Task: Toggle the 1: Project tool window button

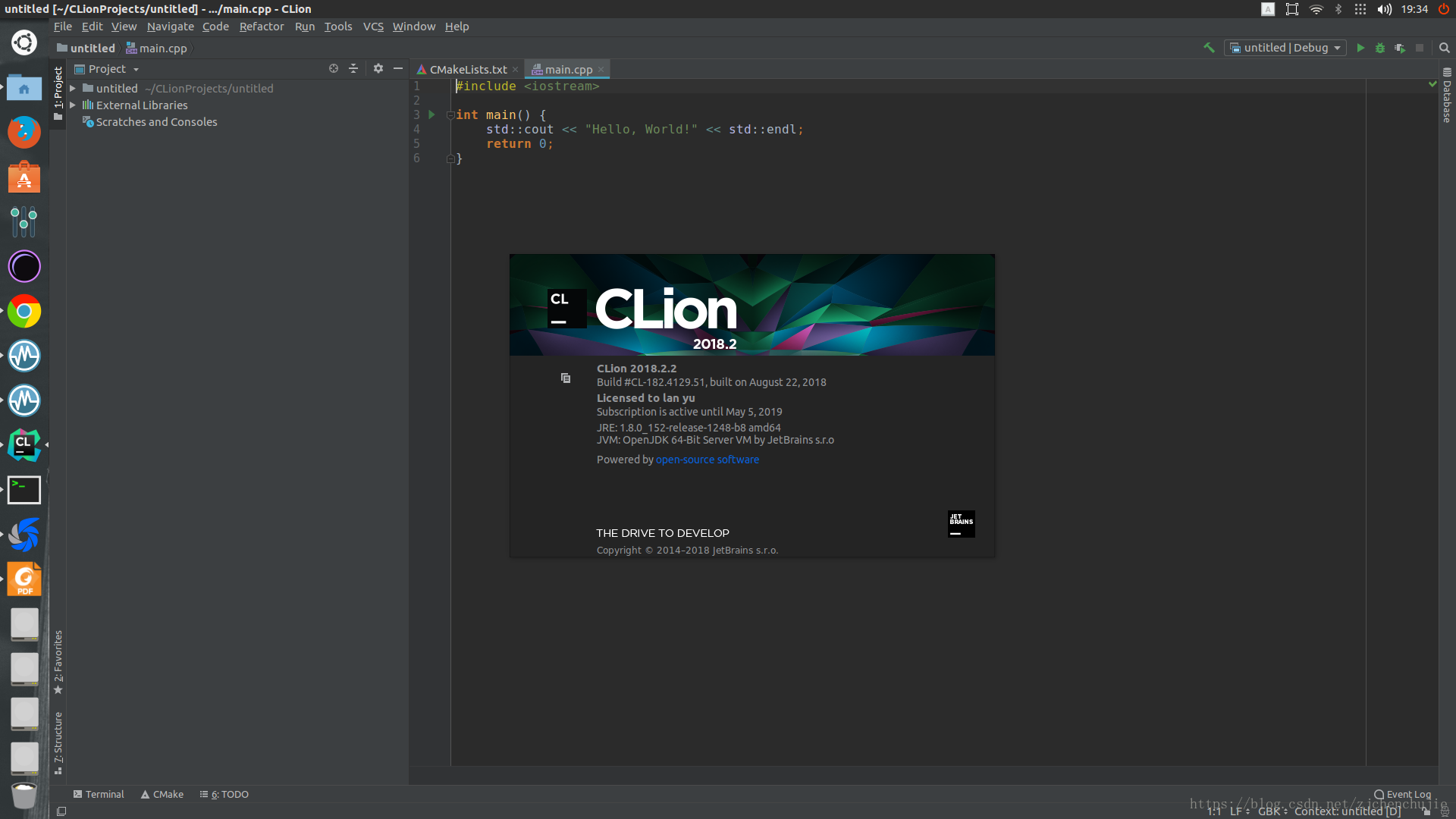Action: [x=58, y=94]
